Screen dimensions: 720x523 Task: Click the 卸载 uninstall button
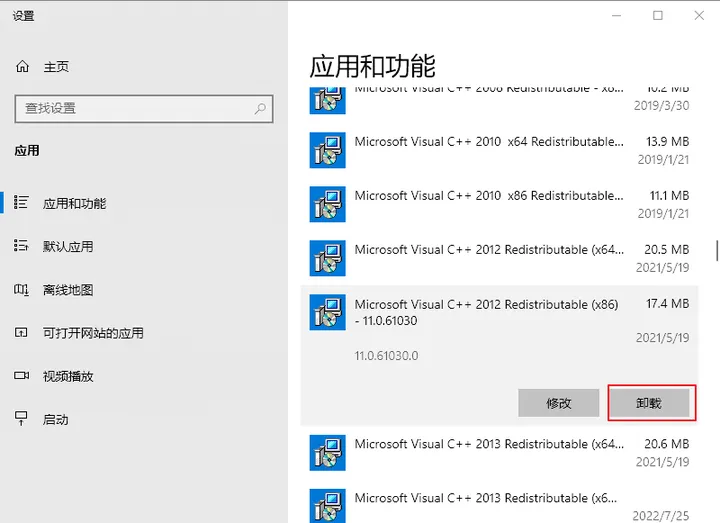pos(649,403)
